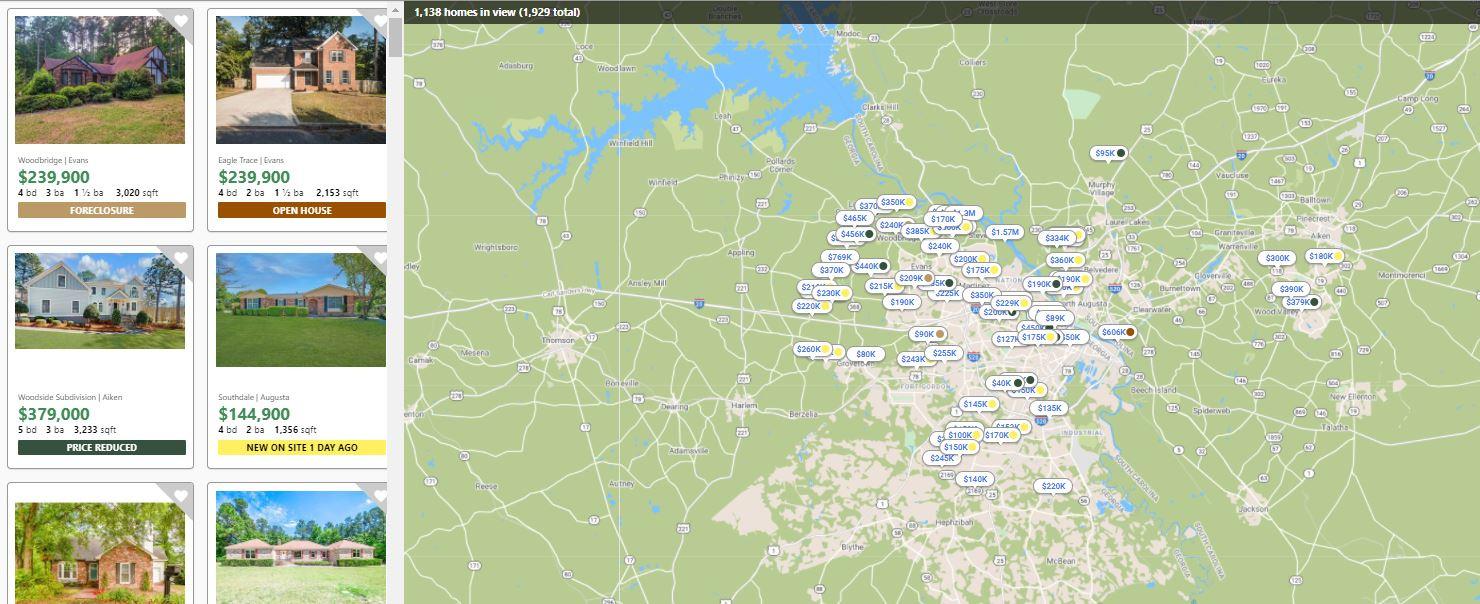Click the '3,020 sqft' value
The image size is (1480, 604).
(137, 193)
